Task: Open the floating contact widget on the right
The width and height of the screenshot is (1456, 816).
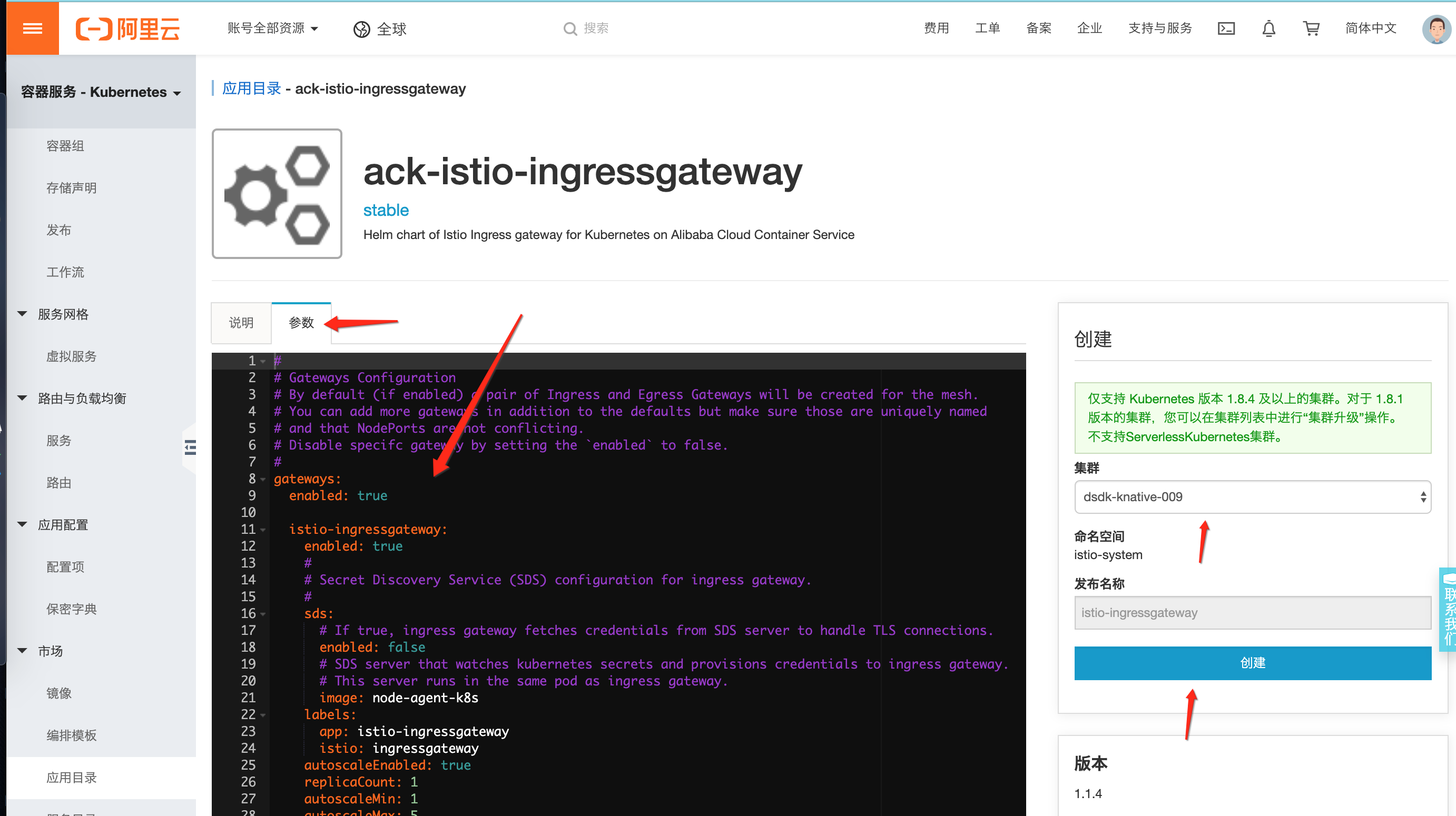Action: coord(1447,610)
